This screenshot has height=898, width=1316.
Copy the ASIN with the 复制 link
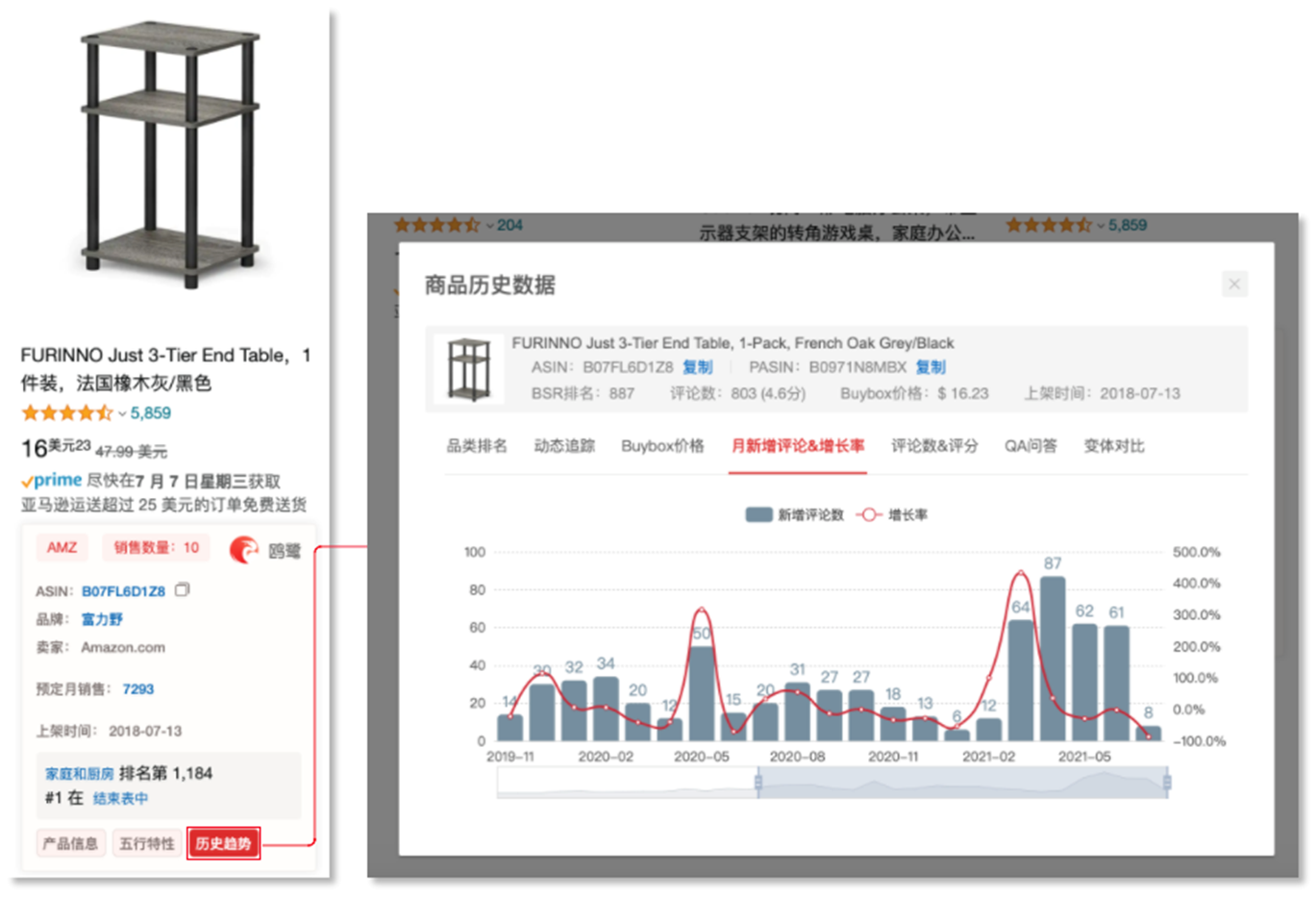697,367
